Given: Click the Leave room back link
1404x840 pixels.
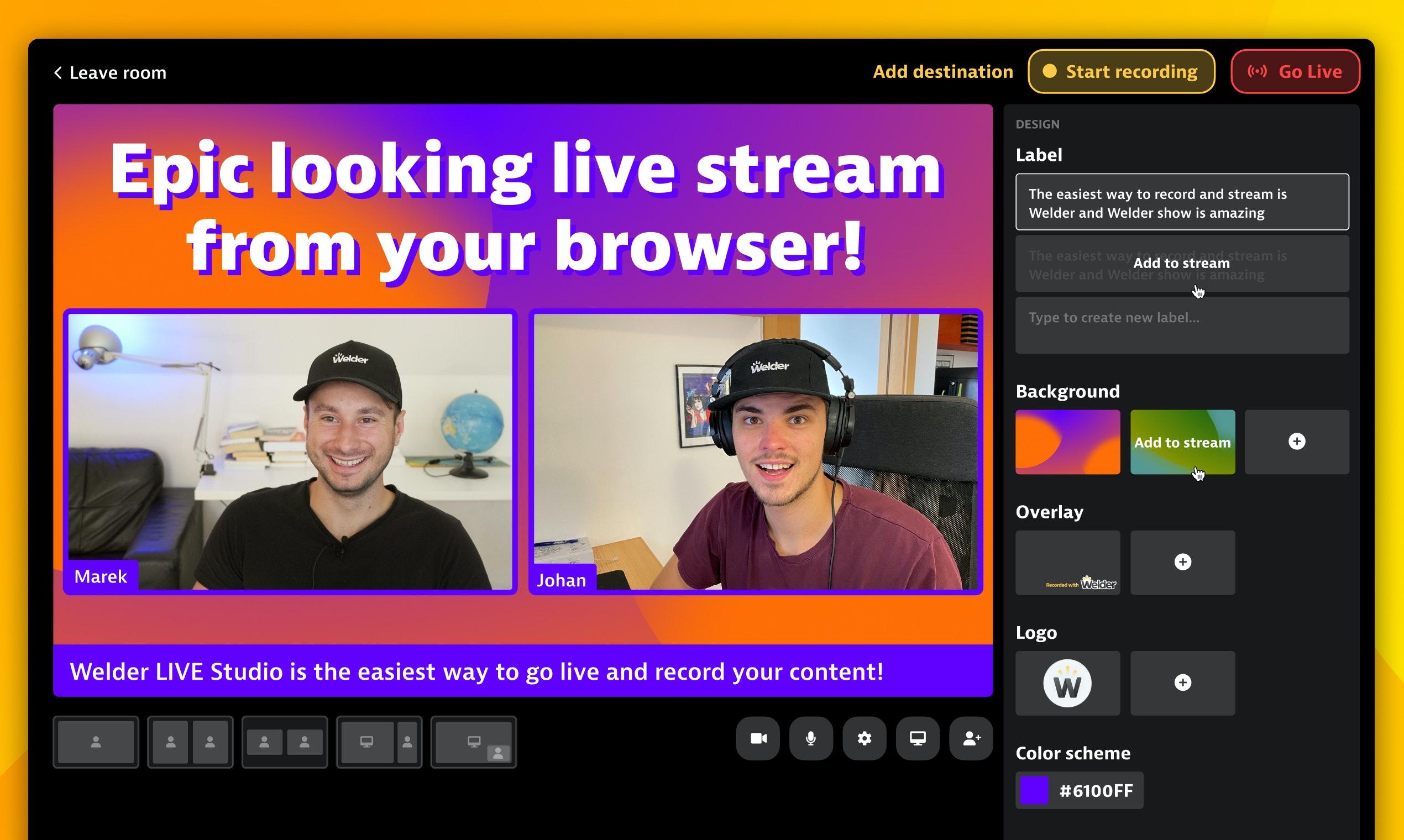Looking at the screenshot, I should point(110,72).
